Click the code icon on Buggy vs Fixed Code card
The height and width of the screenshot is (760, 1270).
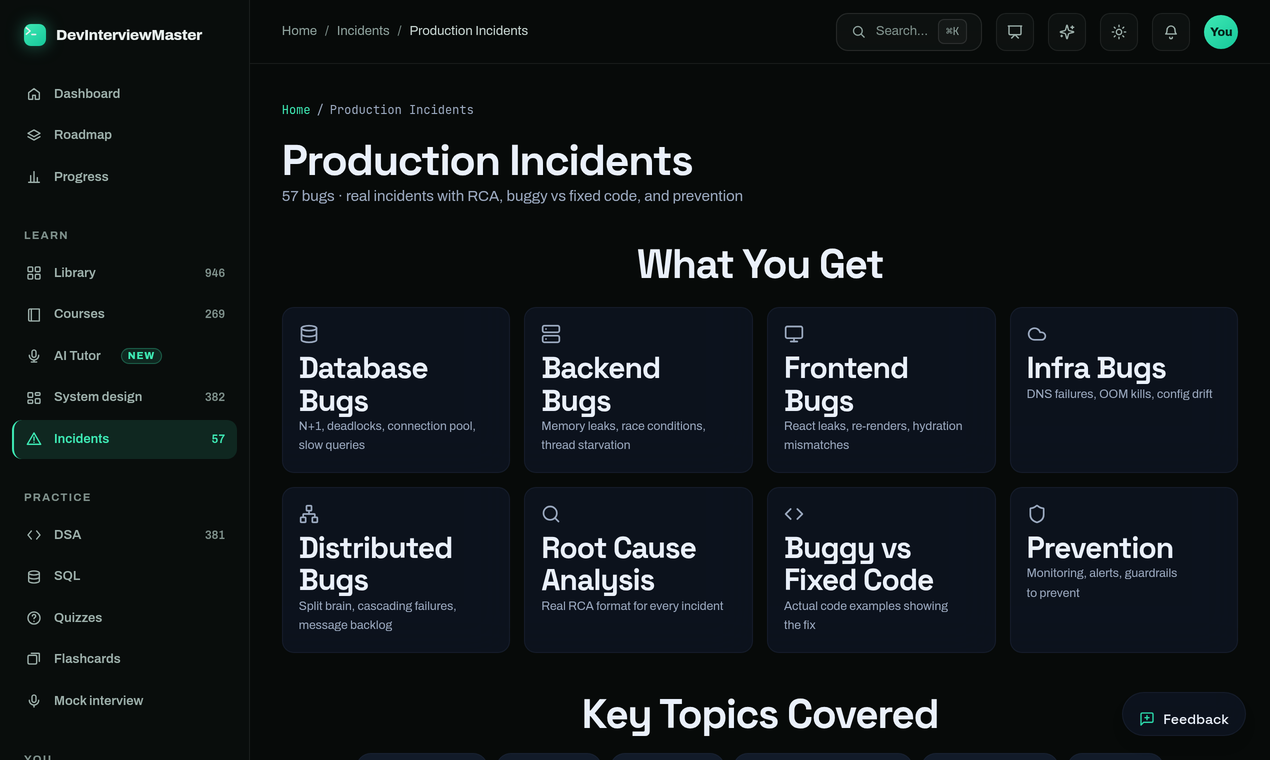click(794, 514)
